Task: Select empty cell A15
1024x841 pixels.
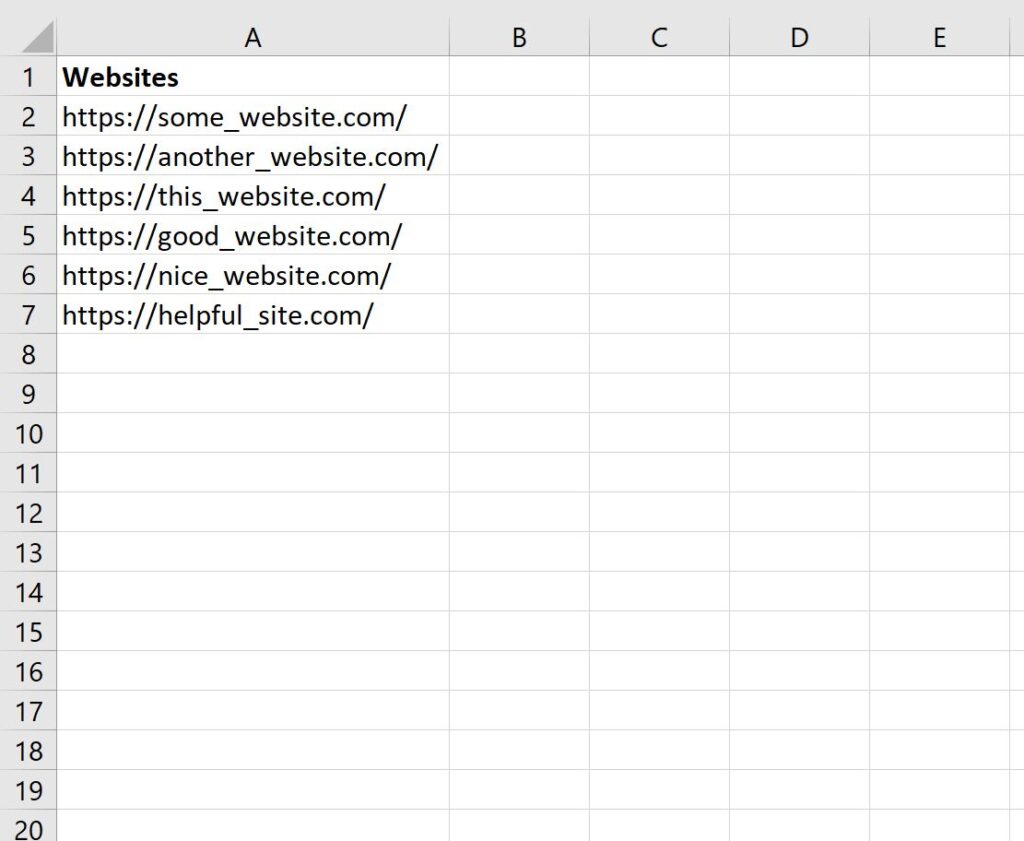Action: pos(253,632)
